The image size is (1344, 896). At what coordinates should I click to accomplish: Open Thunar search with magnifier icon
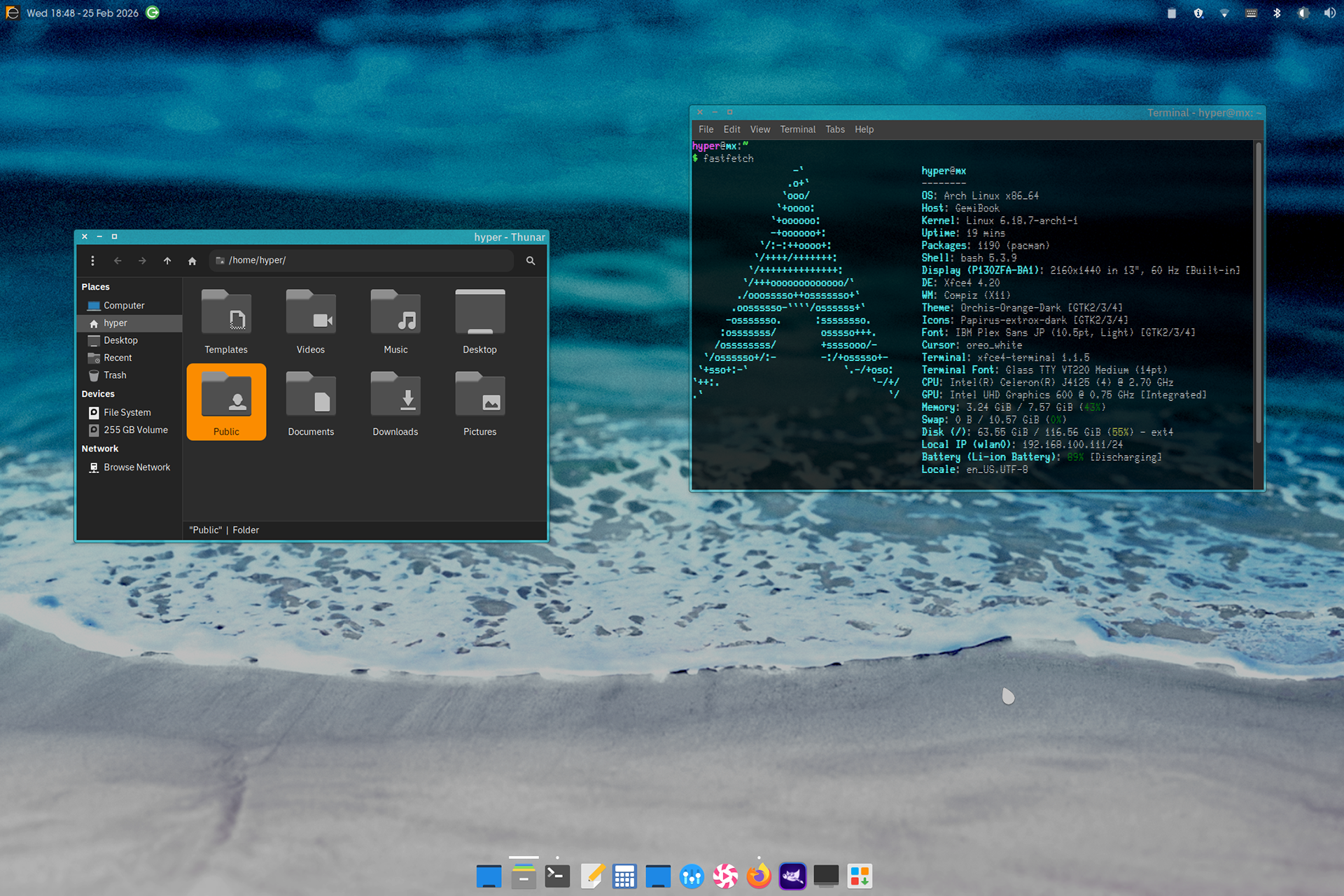(x=531, y=260)
